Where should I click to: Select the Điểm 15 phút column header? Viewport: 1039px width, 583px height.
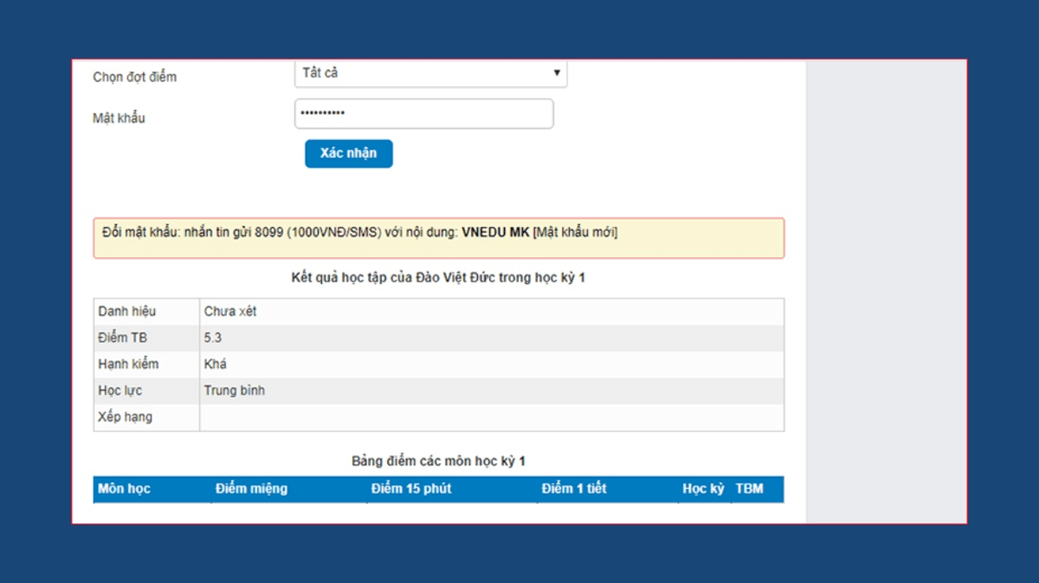410,489
